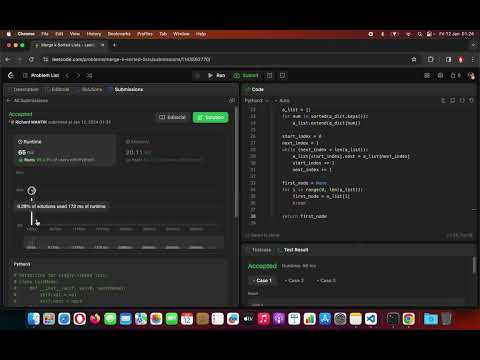480x360 pixels.
Task: Open the layout grid icon in header
Action: click(x=427, y=76)
